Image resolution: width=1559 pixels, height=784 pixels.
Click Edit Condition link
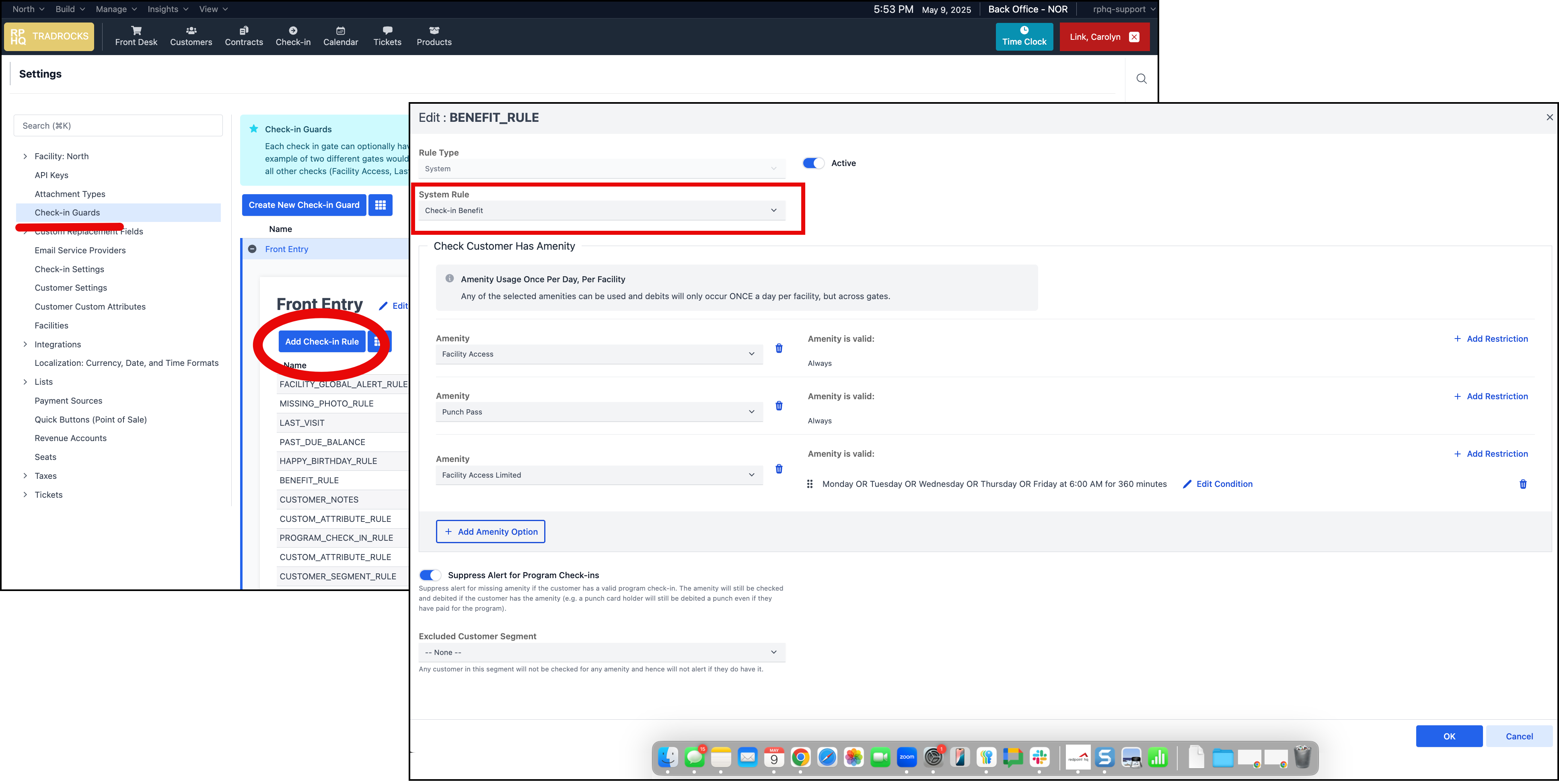coord(1218,484)
